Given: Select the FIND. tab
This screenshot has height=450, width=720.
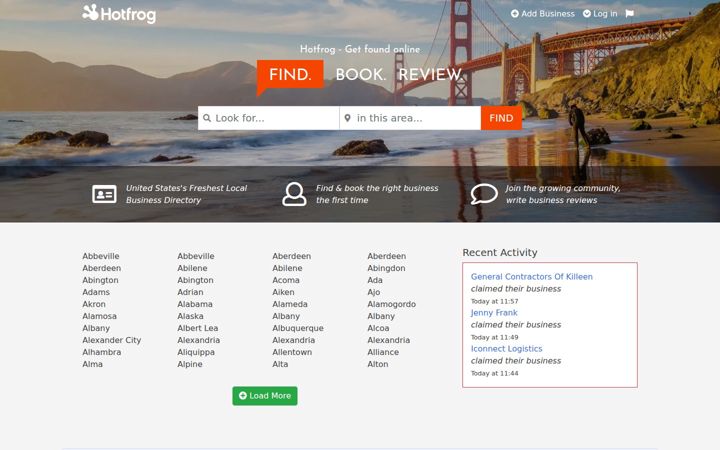Looking at the screenshot, I should (x=290, y=74).
